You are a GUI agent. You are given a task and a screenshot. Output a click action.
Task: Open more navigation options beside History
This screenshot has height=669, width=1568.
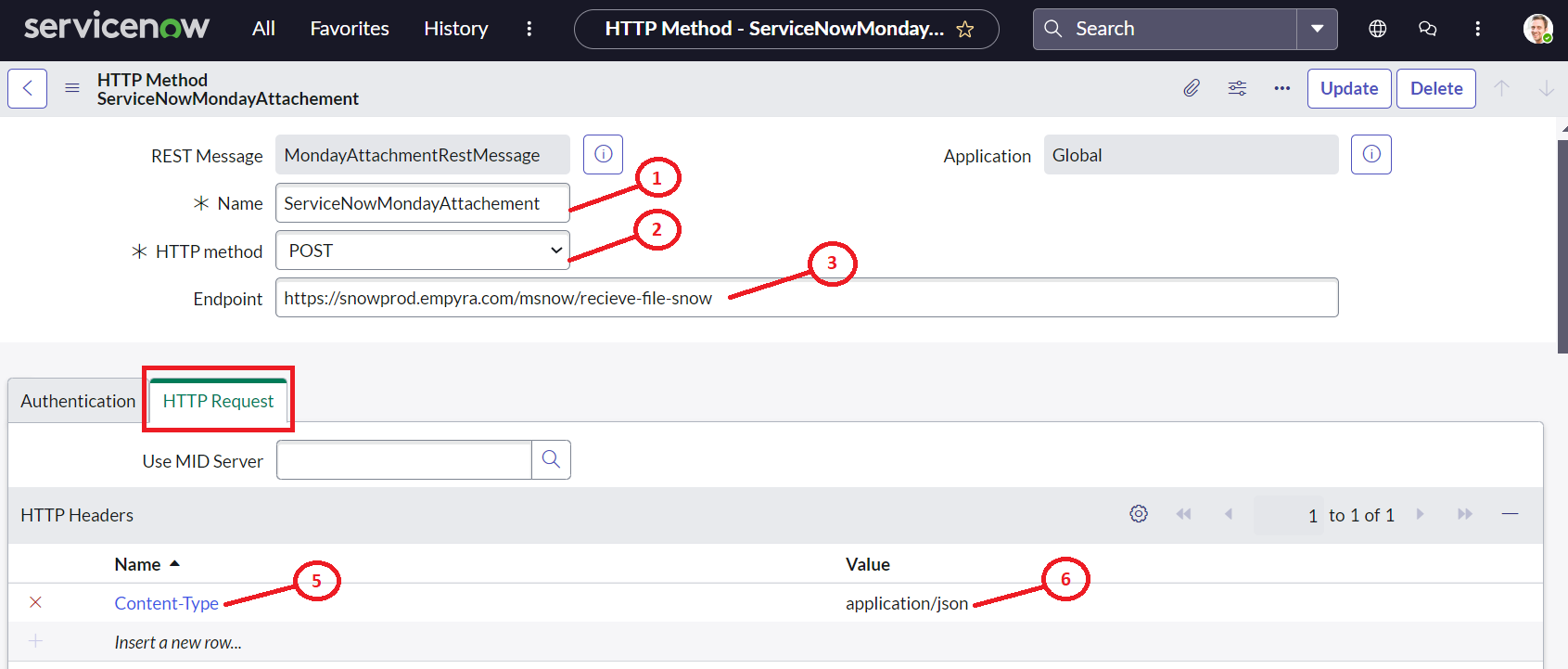[x=529, y=29]
